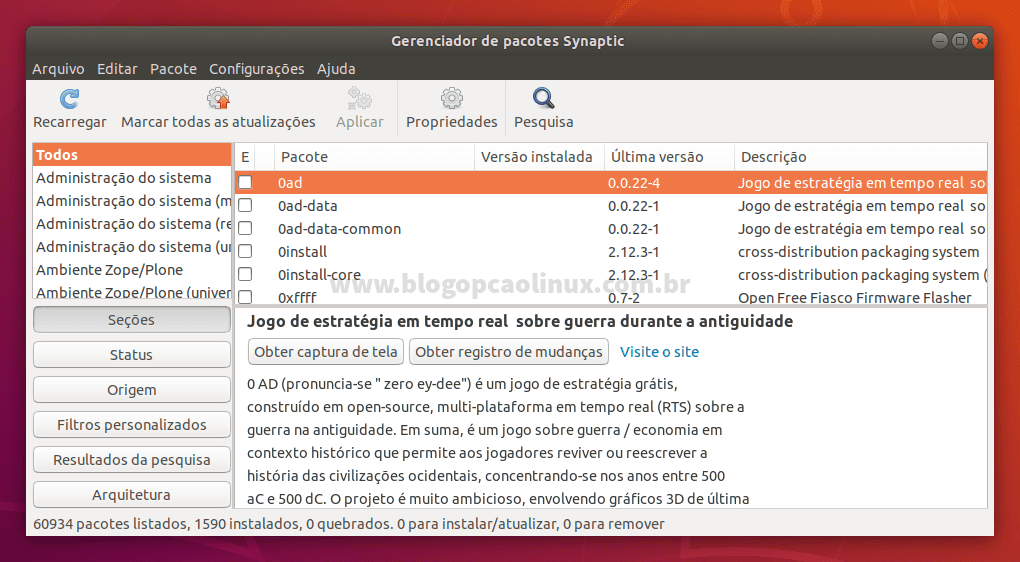This screenshot has height=562, width=1020.
Task: Select the 0install-core package name
Action: click(319, 275)
